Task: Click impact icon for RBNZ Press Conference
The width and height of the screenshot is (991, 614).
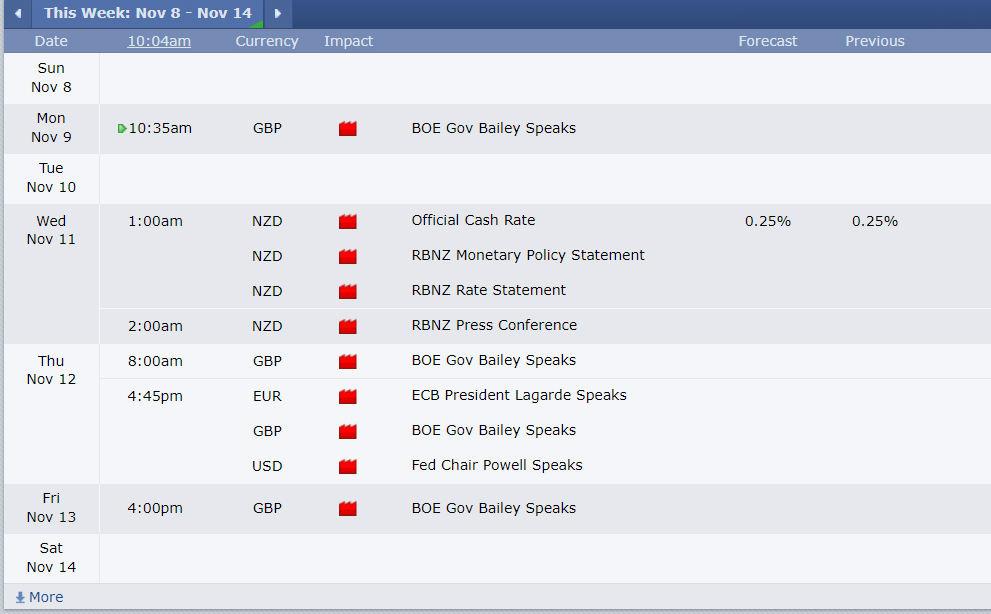Action: click(348, 326)
